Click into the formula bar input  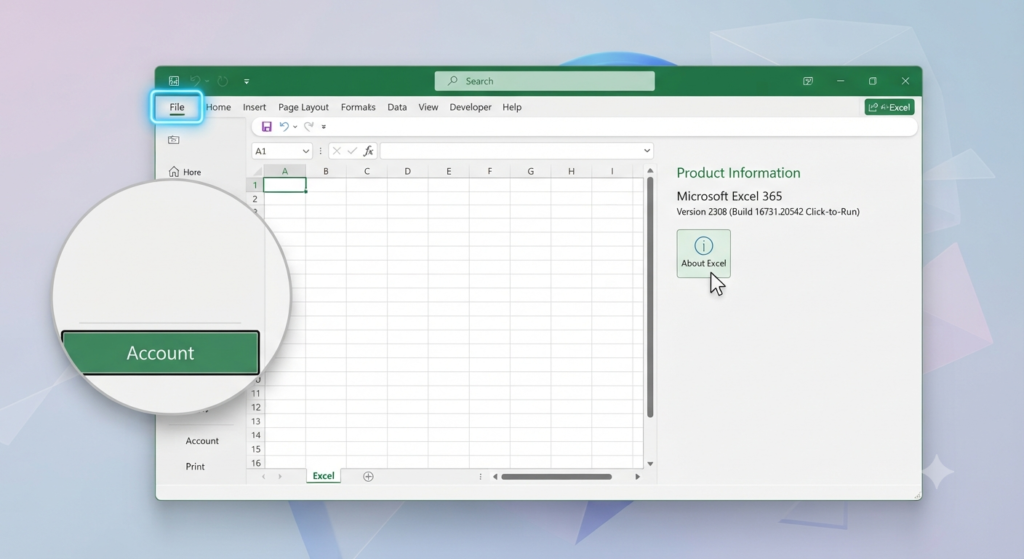(511, 151)
